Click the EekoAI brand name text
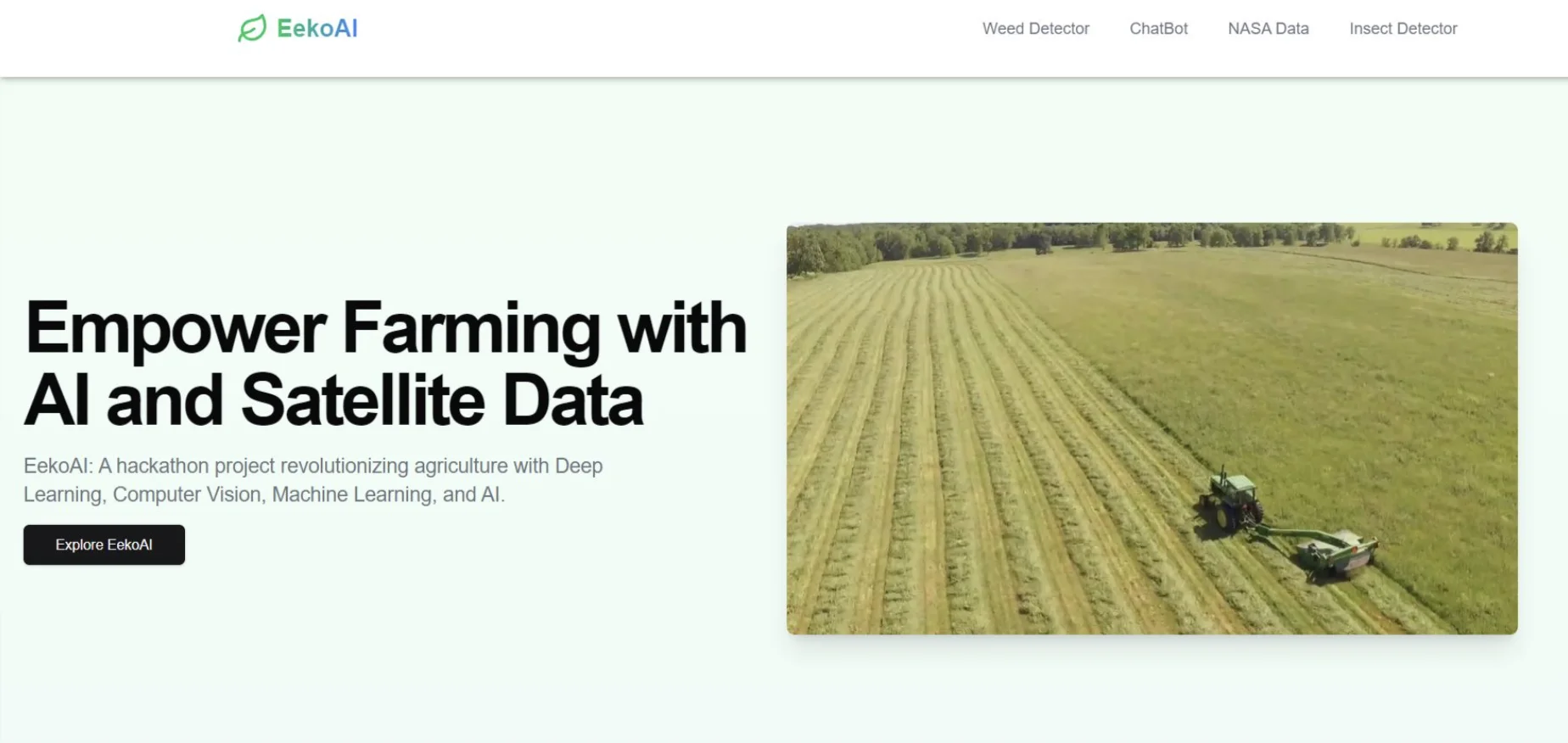 [317, 29]
